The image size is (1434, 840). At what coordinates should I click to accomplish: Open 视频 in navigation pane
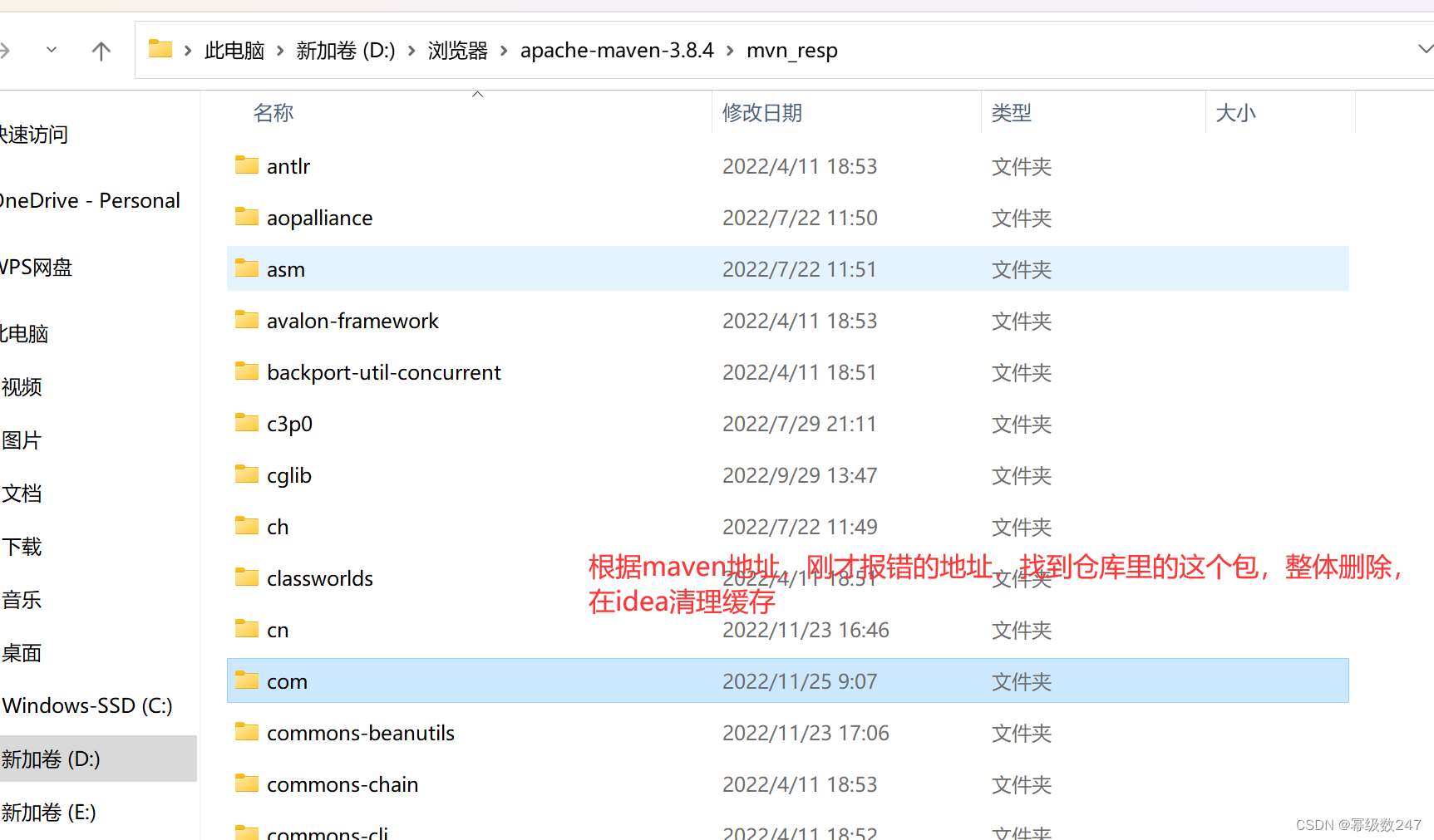pyautogui.click(x=22, y=387)
